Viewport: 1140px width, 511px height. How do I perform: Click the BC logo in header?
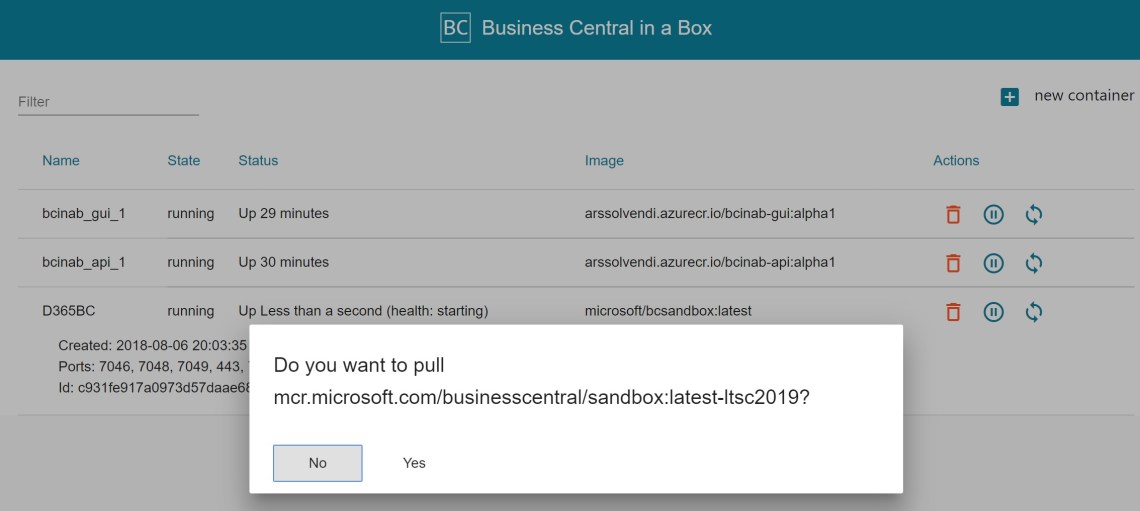click(455, 28)
